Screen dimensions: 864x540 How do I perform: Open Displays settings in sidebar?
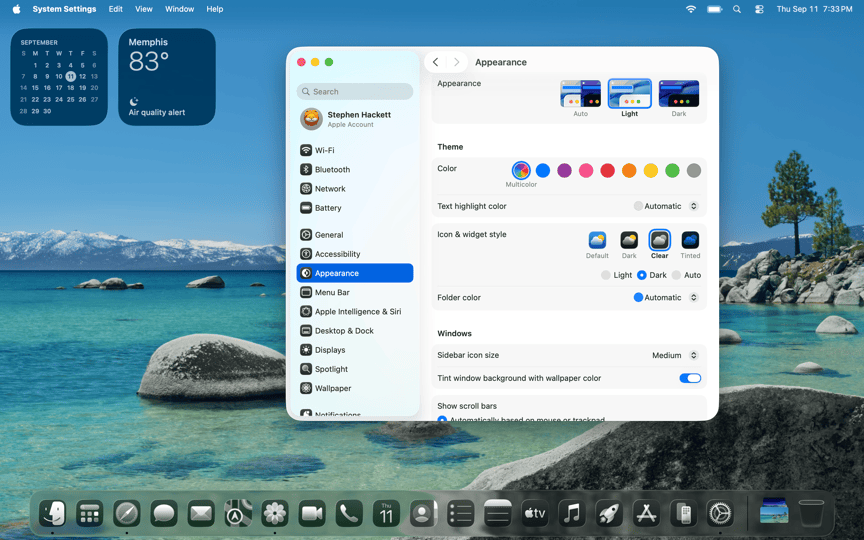pyautogui.click(x=354, y=350)
